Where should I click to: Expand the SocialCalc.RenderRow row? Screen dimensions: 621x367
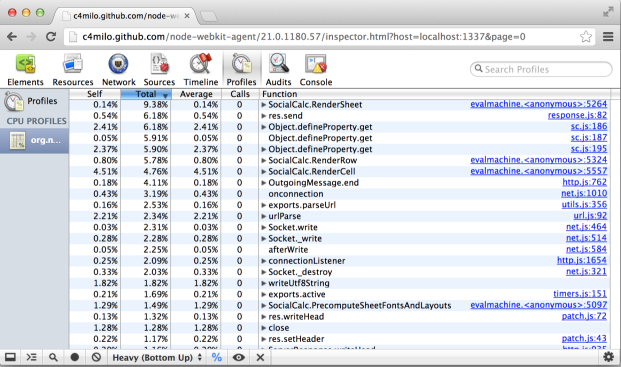click(x=264, y=161)
